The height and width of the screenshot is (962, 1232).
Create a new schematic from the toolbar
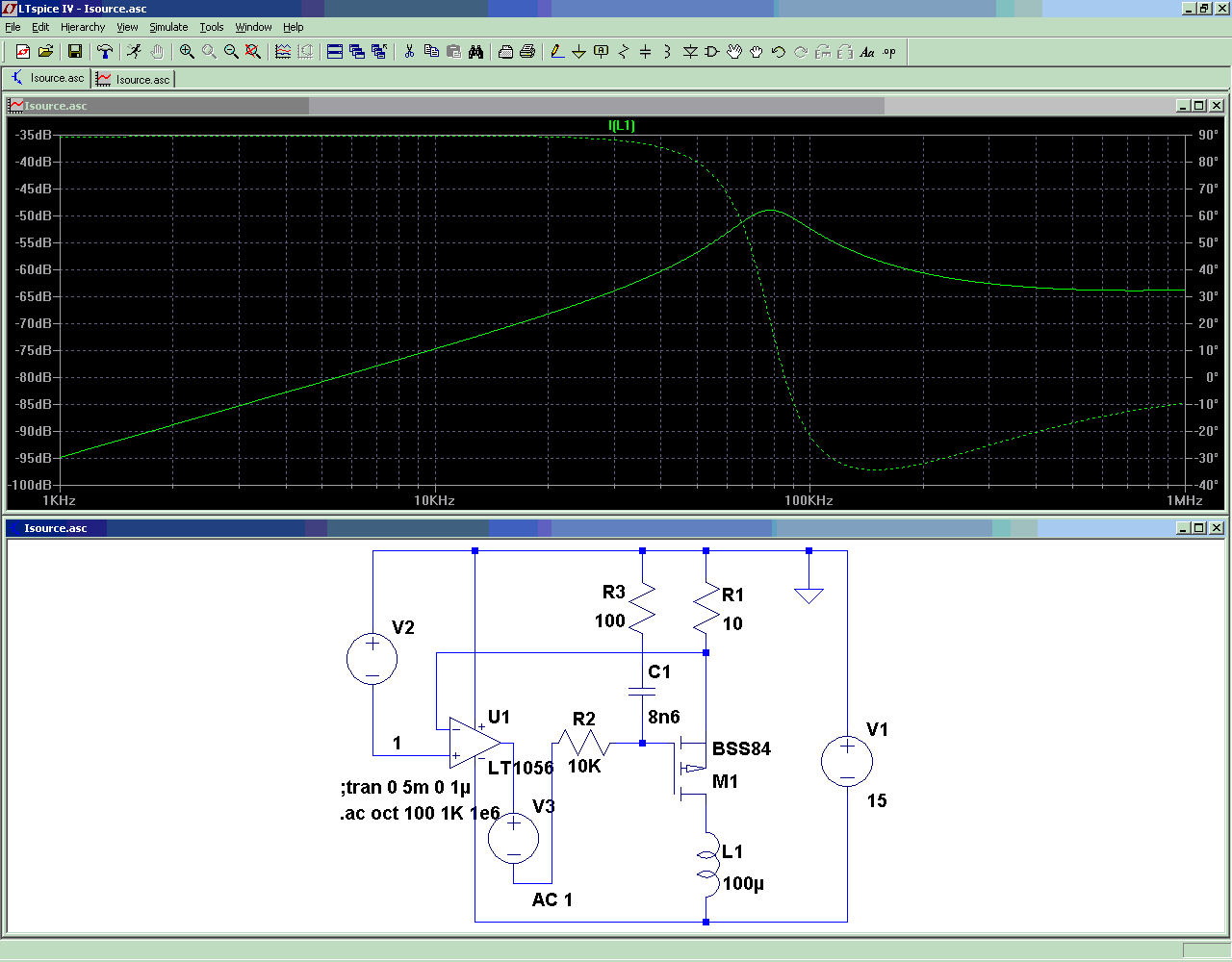pos(23,52)
